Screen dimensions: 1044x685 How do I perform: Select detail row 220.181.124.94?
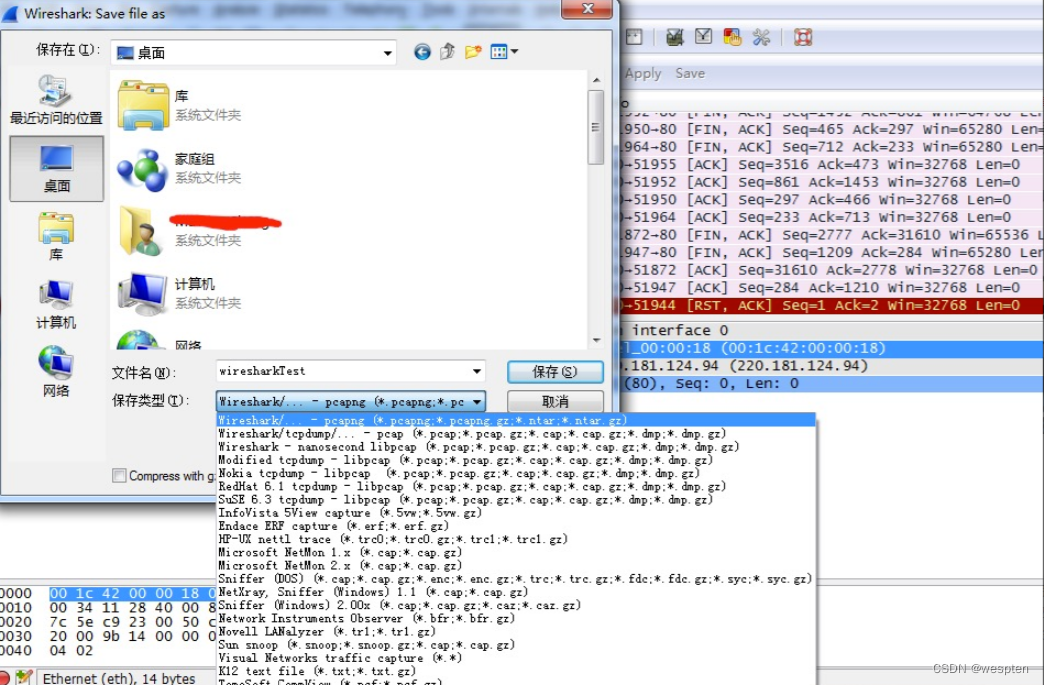point(831,365)
